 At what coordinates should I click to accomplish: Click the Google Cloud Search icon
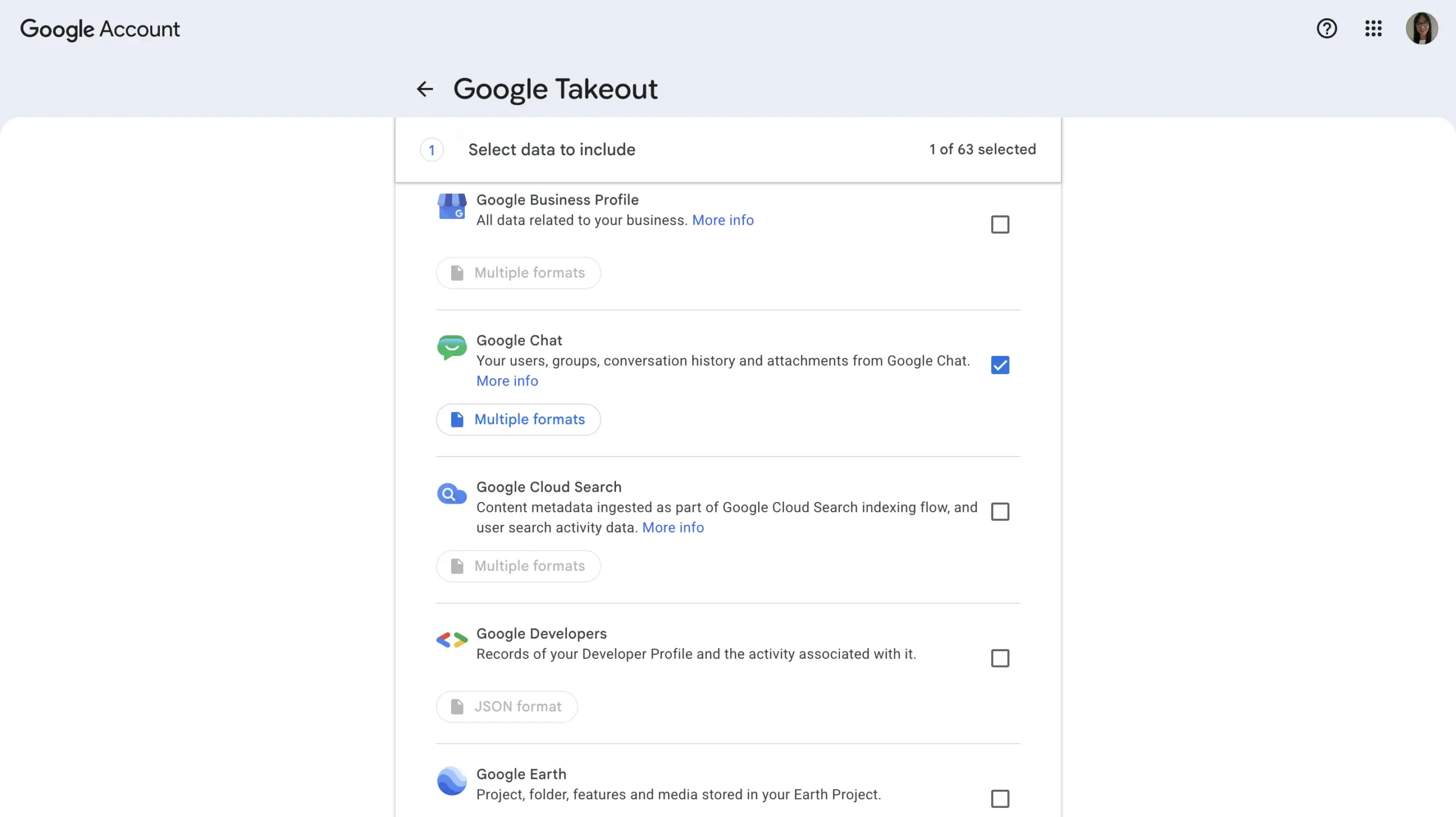tap(452, 493)
